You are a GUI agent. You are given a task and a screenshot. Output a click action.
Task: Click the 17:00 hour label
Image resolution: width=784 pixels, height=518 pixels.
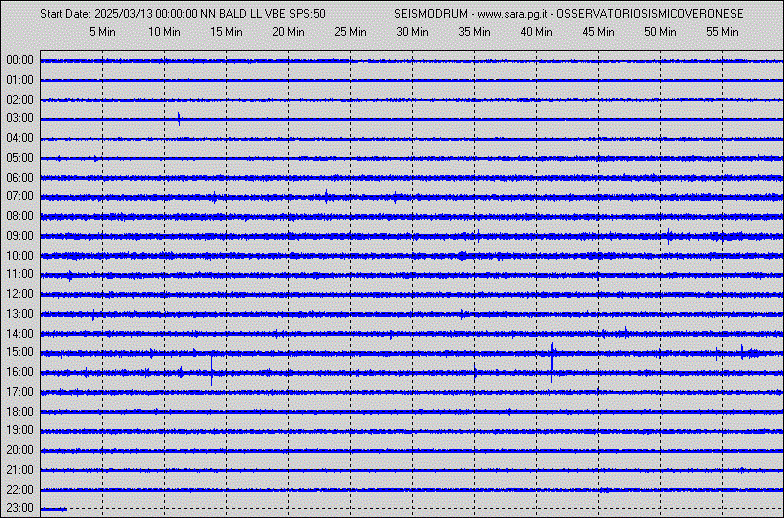(x=20, y=392)
